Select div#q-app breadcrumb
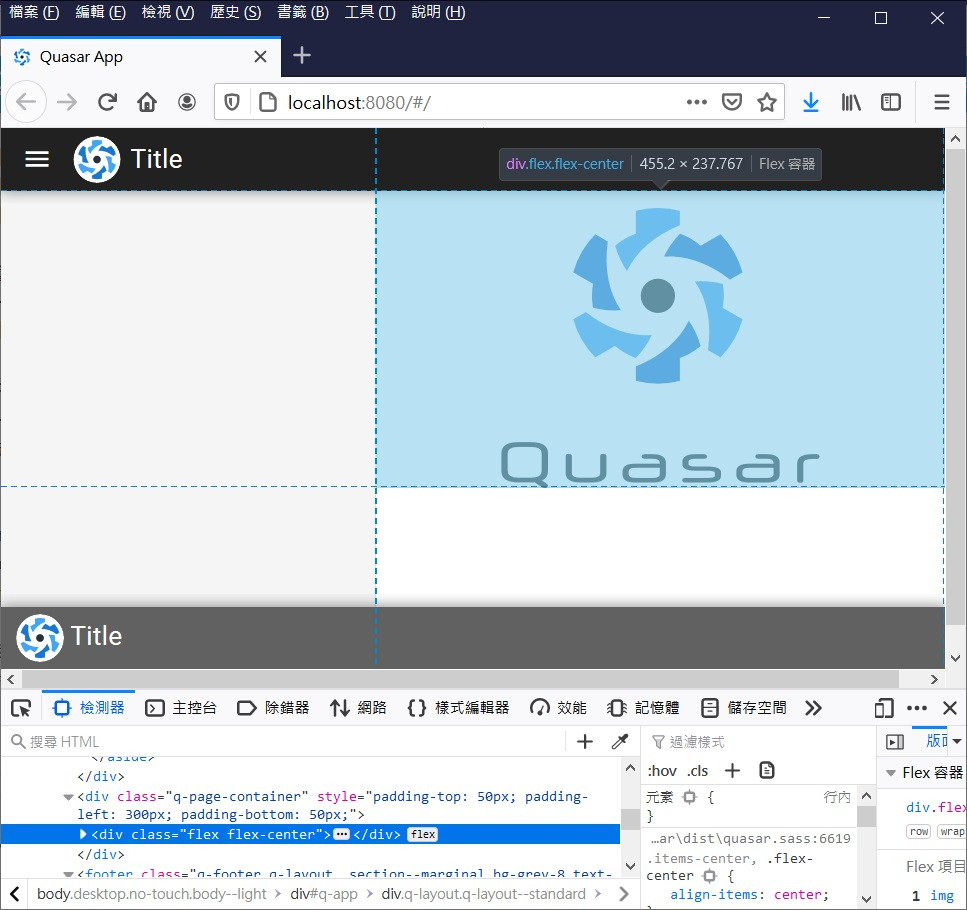Screen dimensions: 967x910 point(324,895)
